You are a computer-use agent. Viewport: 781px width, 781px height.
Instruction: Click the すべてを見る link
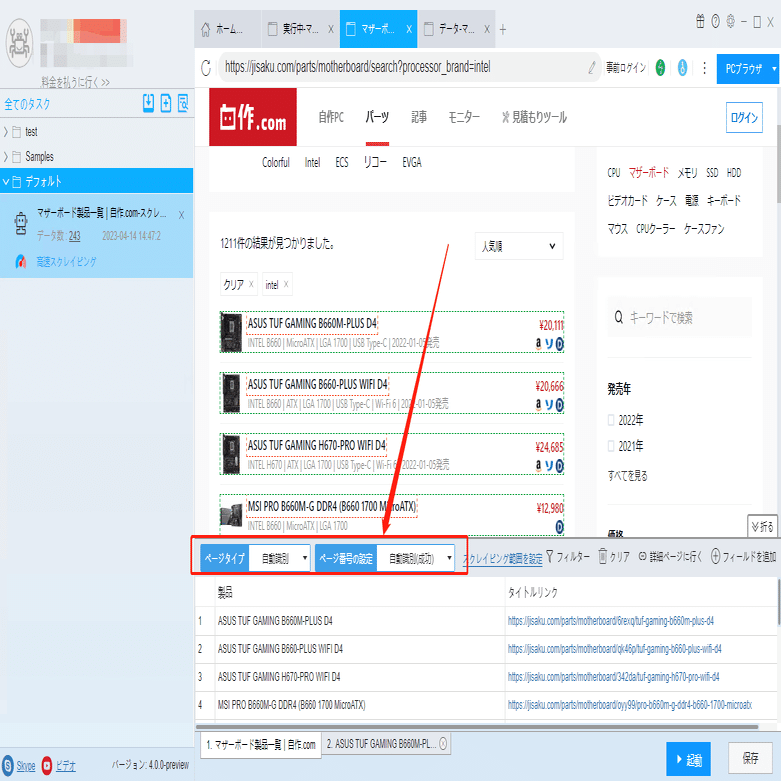(627, 476)
